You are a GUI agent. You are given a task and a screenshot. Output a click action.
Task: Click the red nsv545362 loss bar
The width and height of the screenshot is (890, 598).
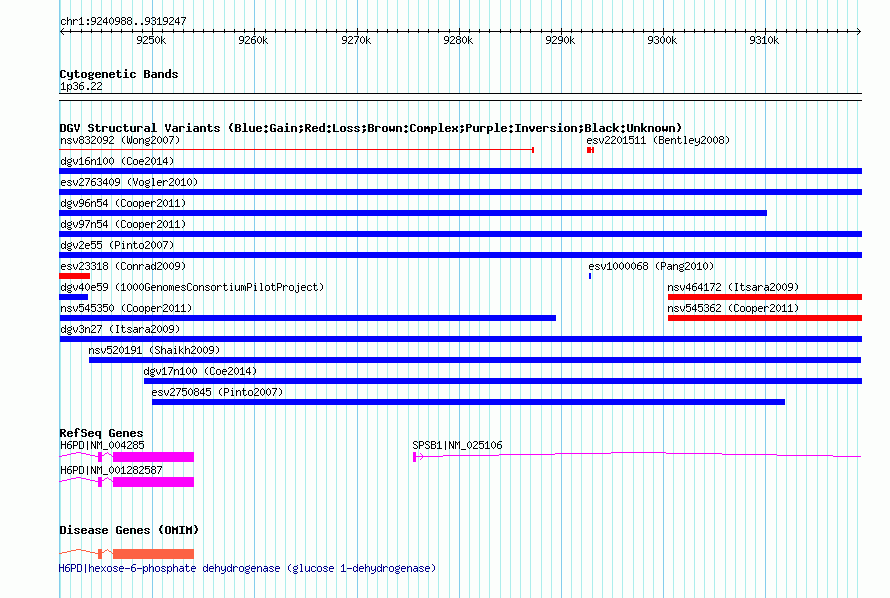765,318
